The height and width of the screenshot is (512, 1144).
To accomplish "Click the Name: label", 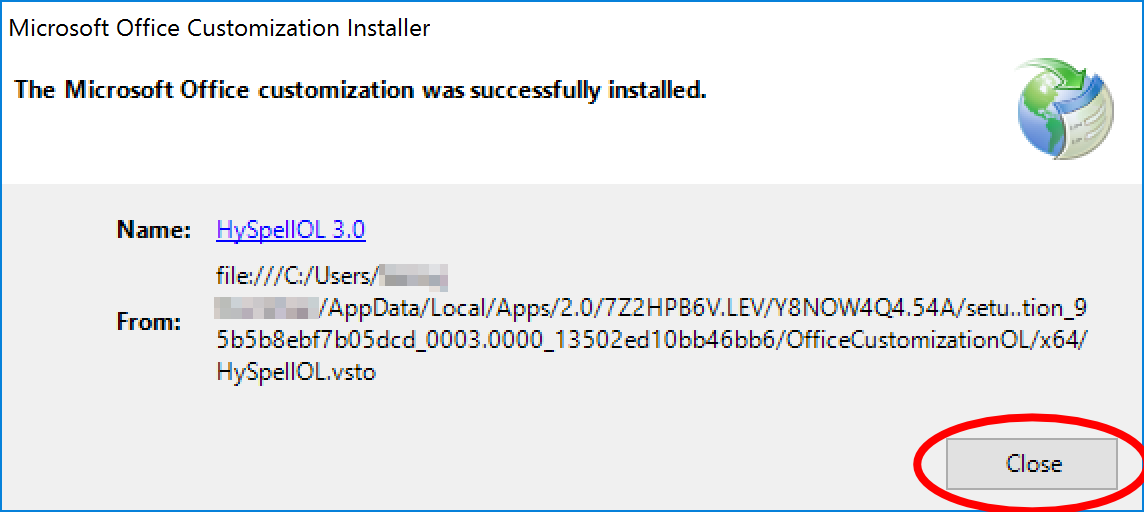I will click(154, 230).
